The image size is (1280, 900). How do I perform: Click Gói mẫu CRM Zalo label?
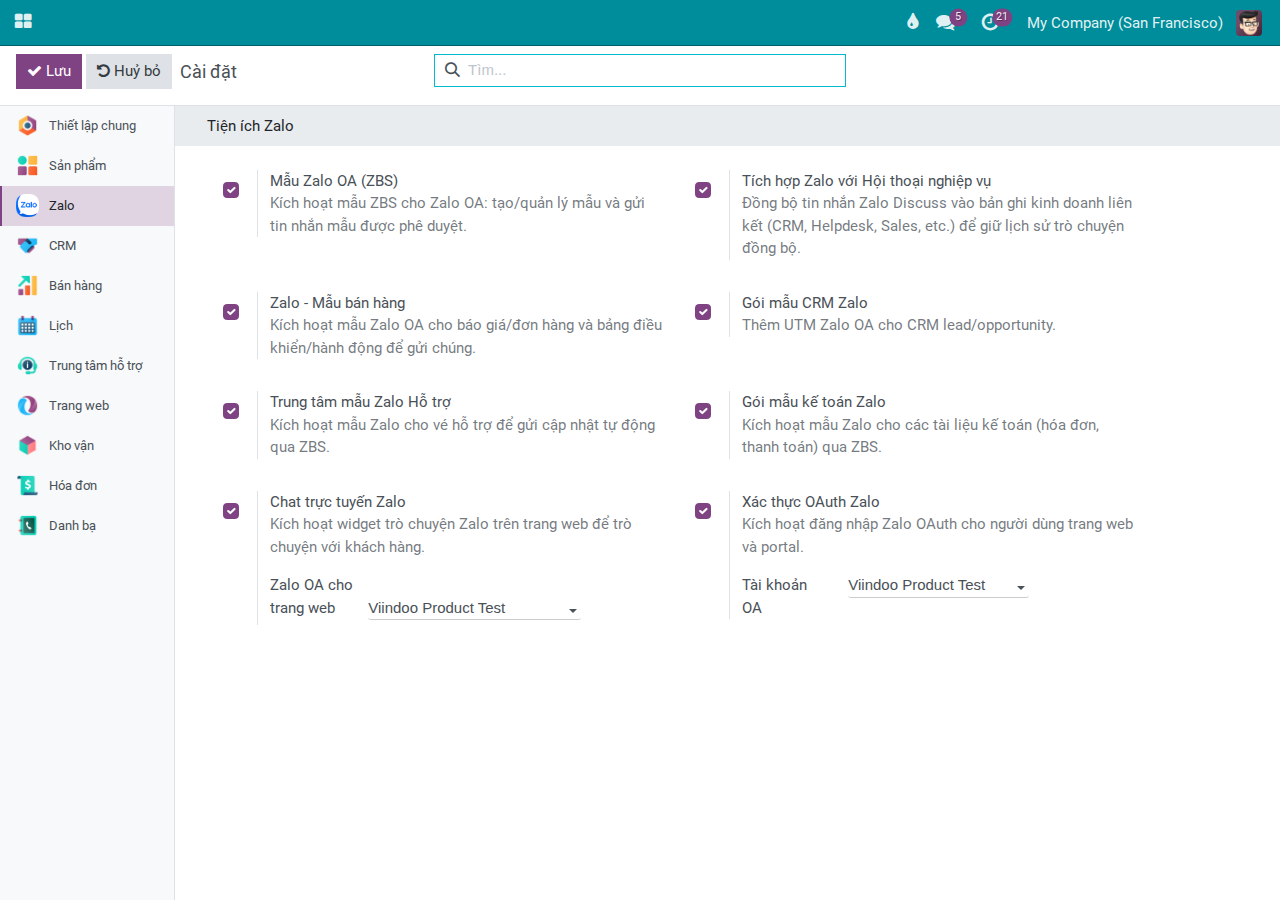(x=805, y=303)
